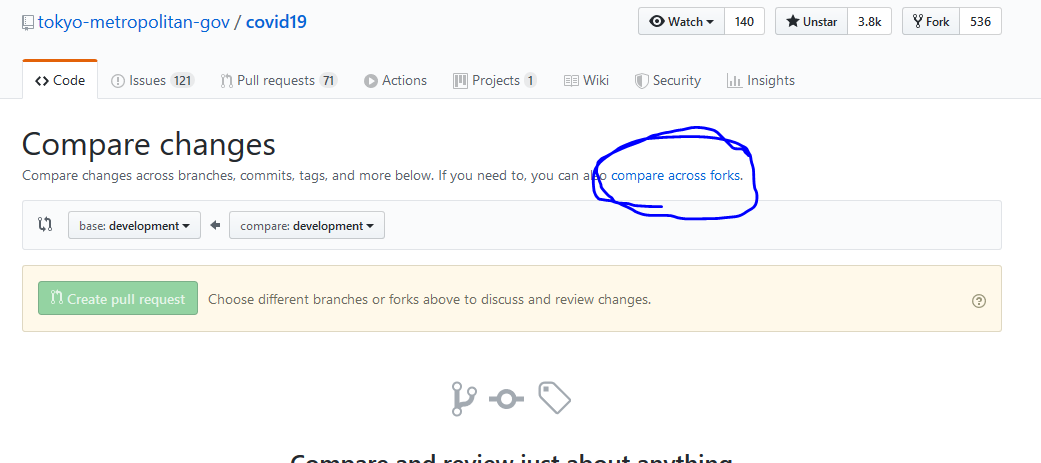This screenshot has height=463, width=1041.
Task: View the 140 watchers count
Action: (x=744, y=21)
